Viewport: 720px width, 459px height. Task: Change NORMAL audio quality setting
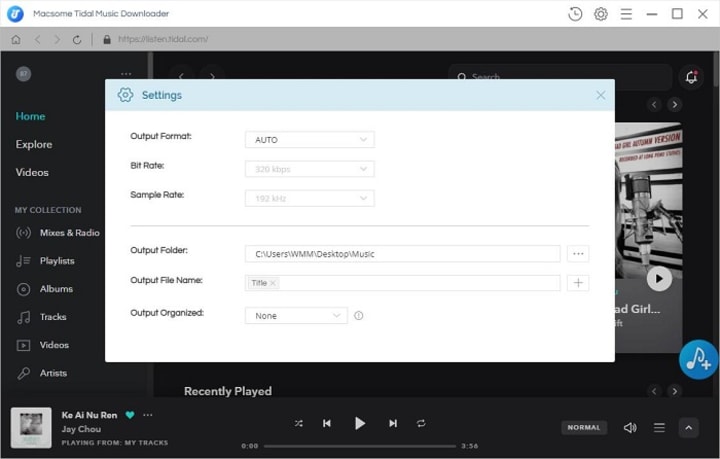tap(584, 427)
